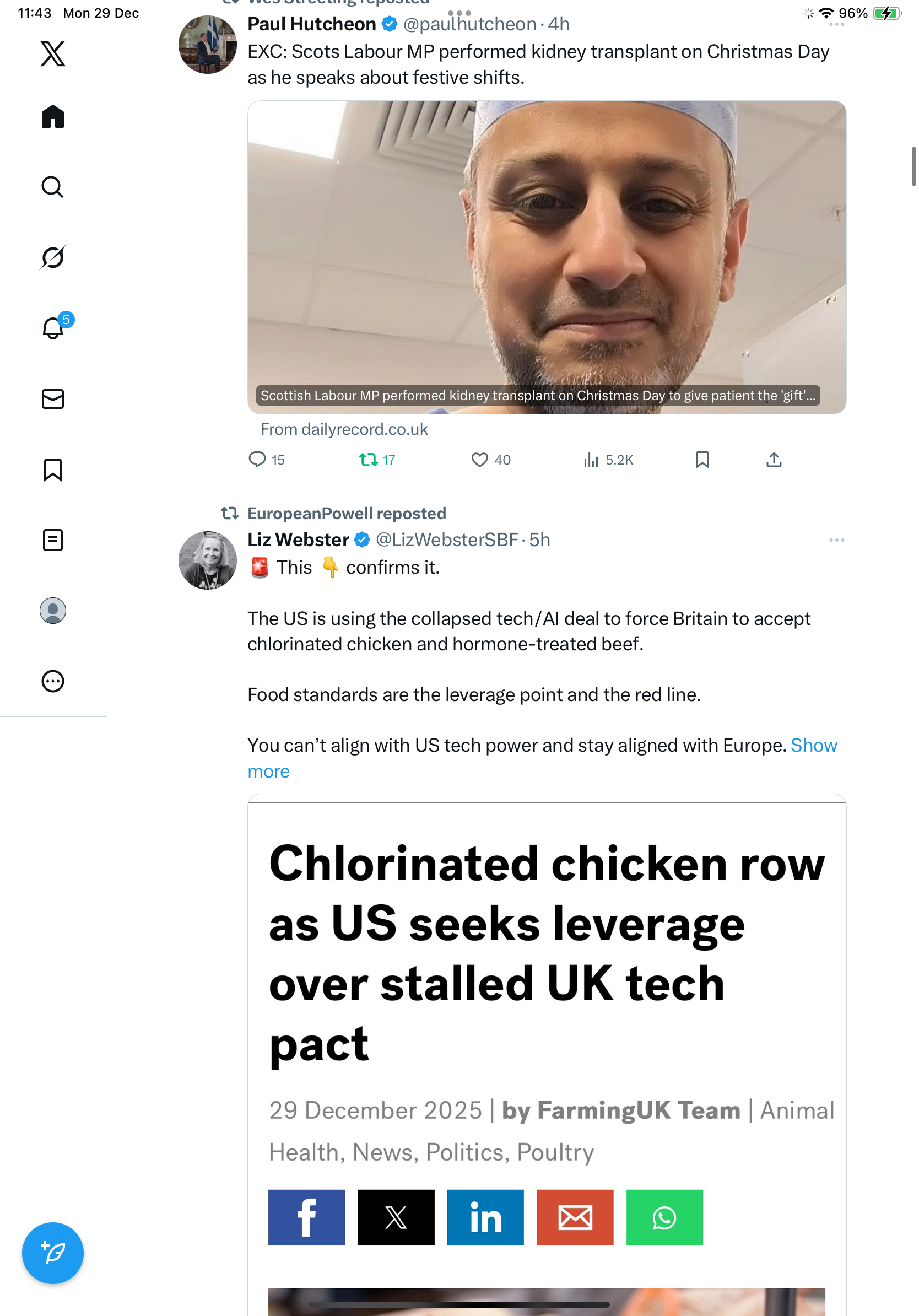Open Grok from the sidebar
This screenshot has width=919, height=1316.
coord(52,257)
